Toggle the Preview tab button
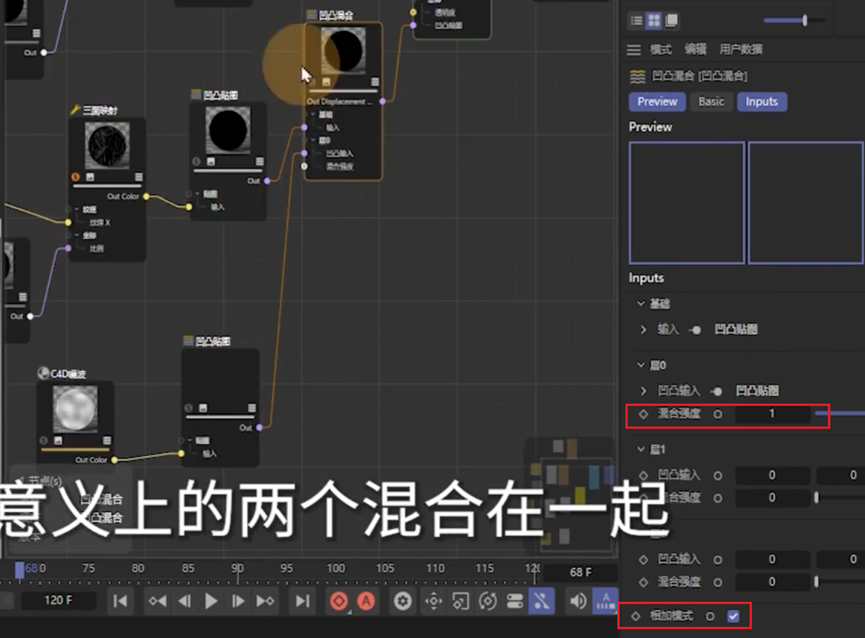Viewport: 865px width, 638px height. click(x=657, y=102)
